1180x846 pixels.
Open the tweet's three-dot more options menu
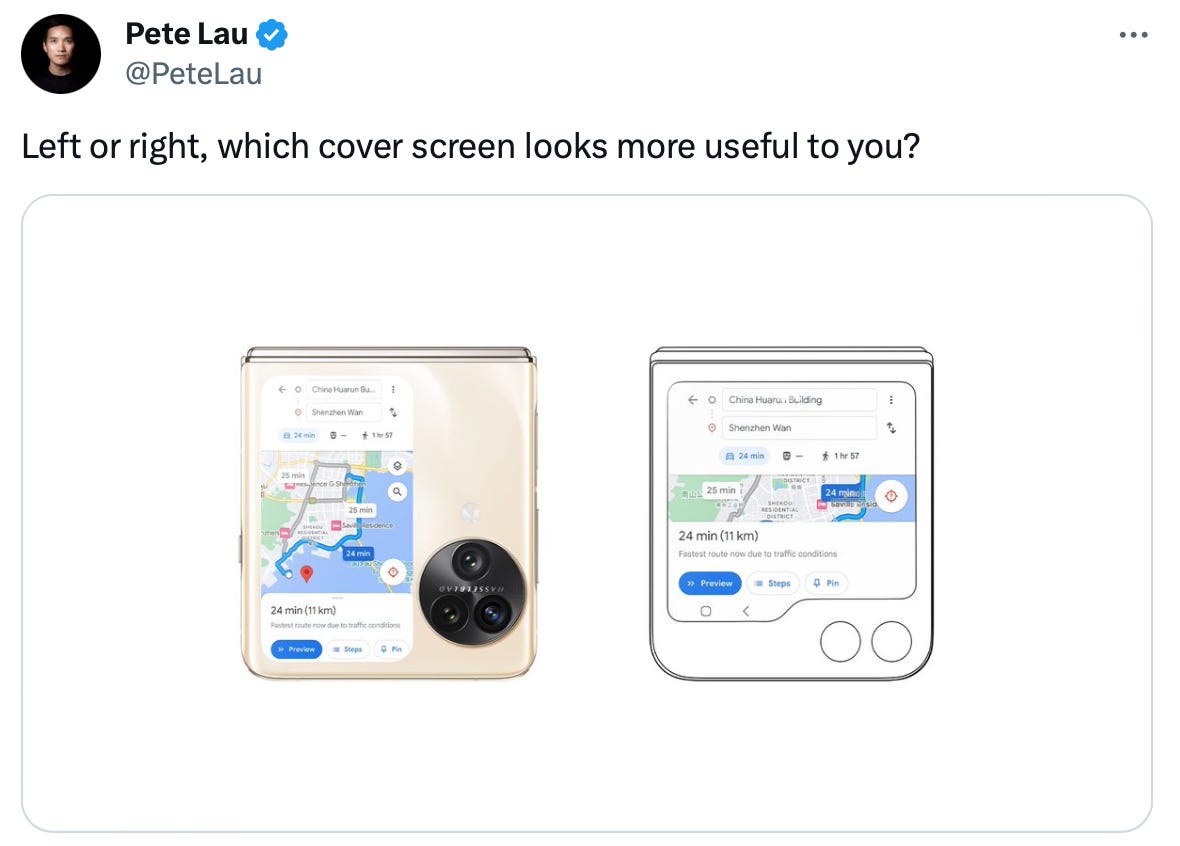click(x=1133, y=35)
